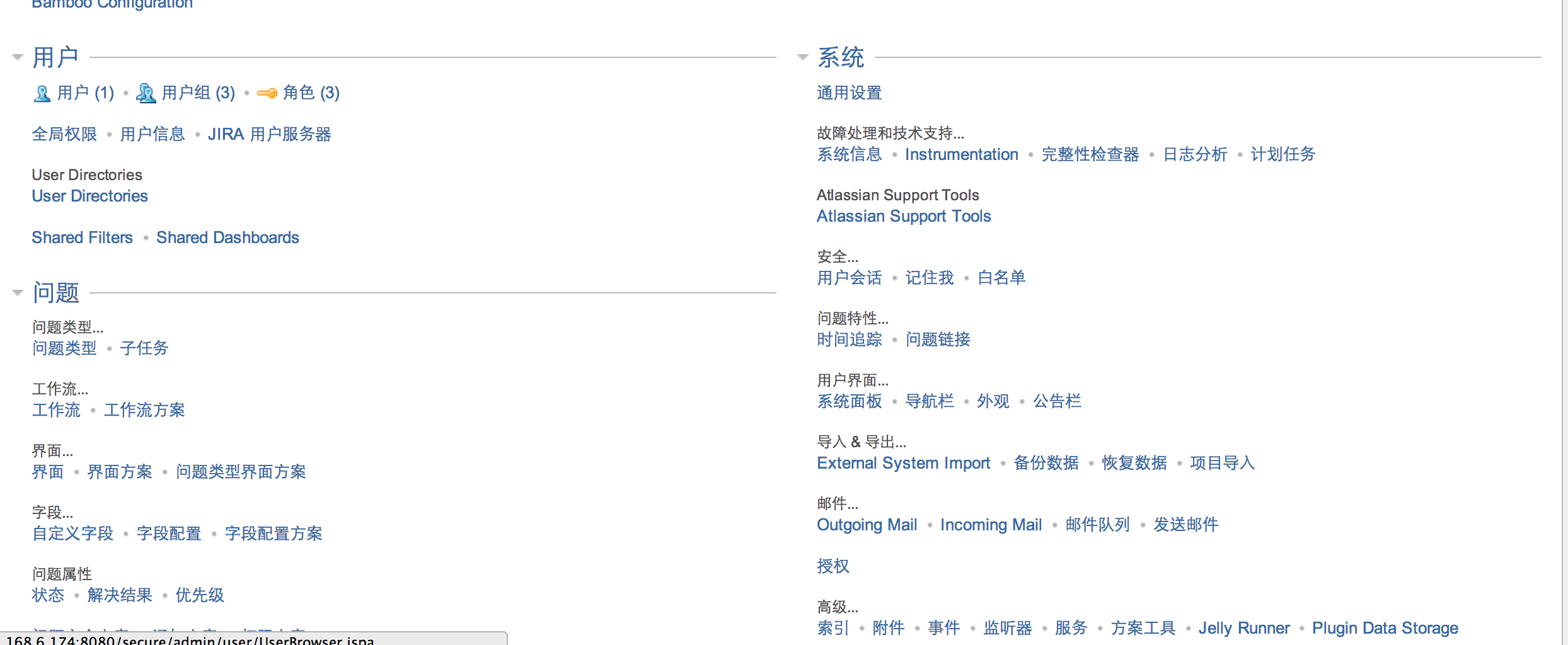Screen dimensions: 1568x645
Task: Collapse the 问题 section triangle
Action: 18,292
